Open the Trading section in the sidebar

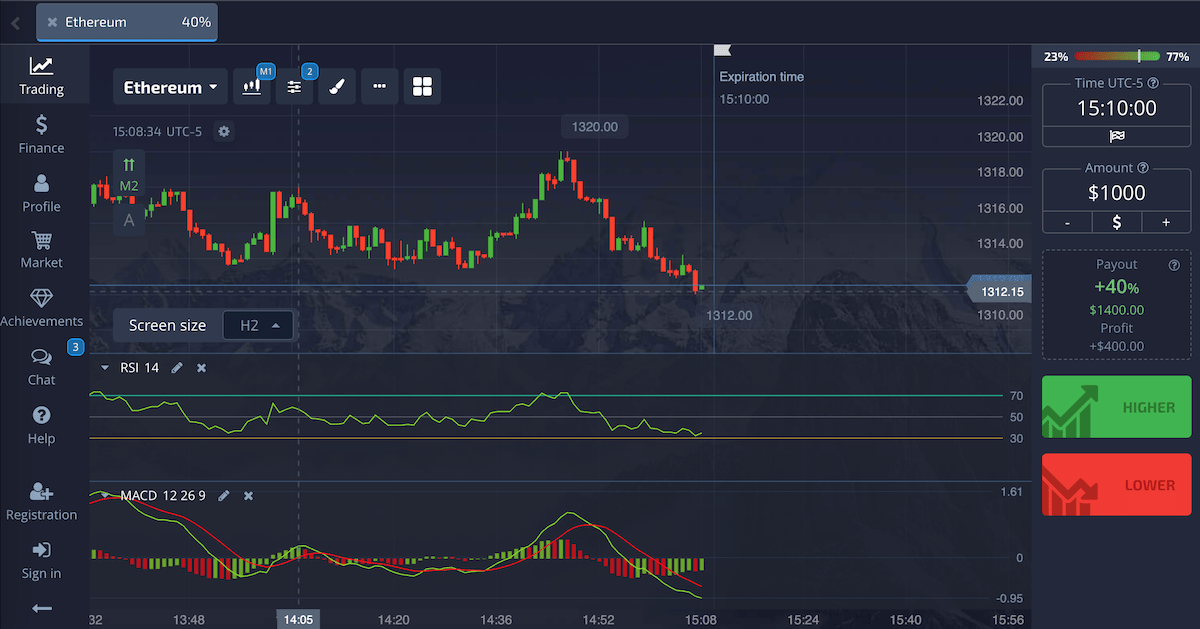click(41, 76)
